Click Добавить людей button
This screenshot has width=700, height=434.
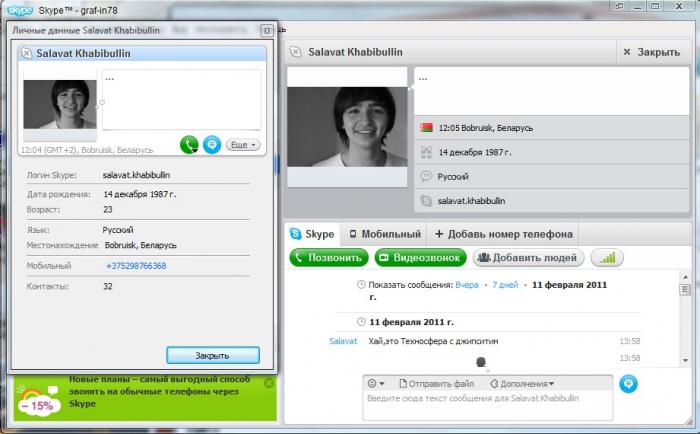tap(528, 258)
